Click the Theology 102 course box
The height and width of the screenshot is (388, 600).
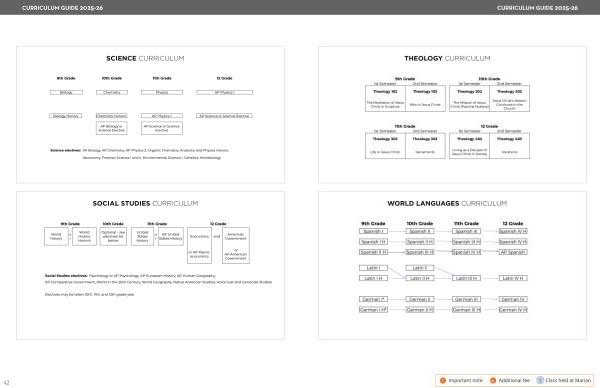(385, 99)
